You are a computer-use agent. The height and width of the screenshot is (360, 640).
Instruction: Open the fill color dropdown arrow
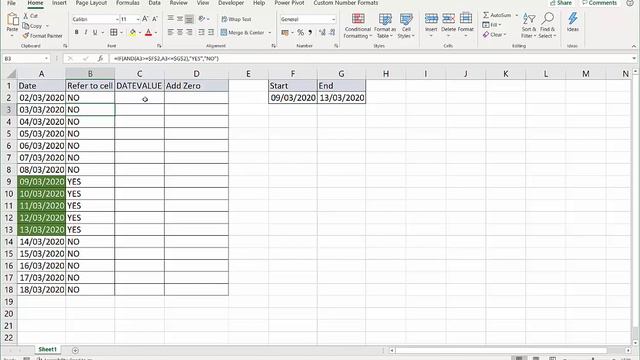point(140,33)
